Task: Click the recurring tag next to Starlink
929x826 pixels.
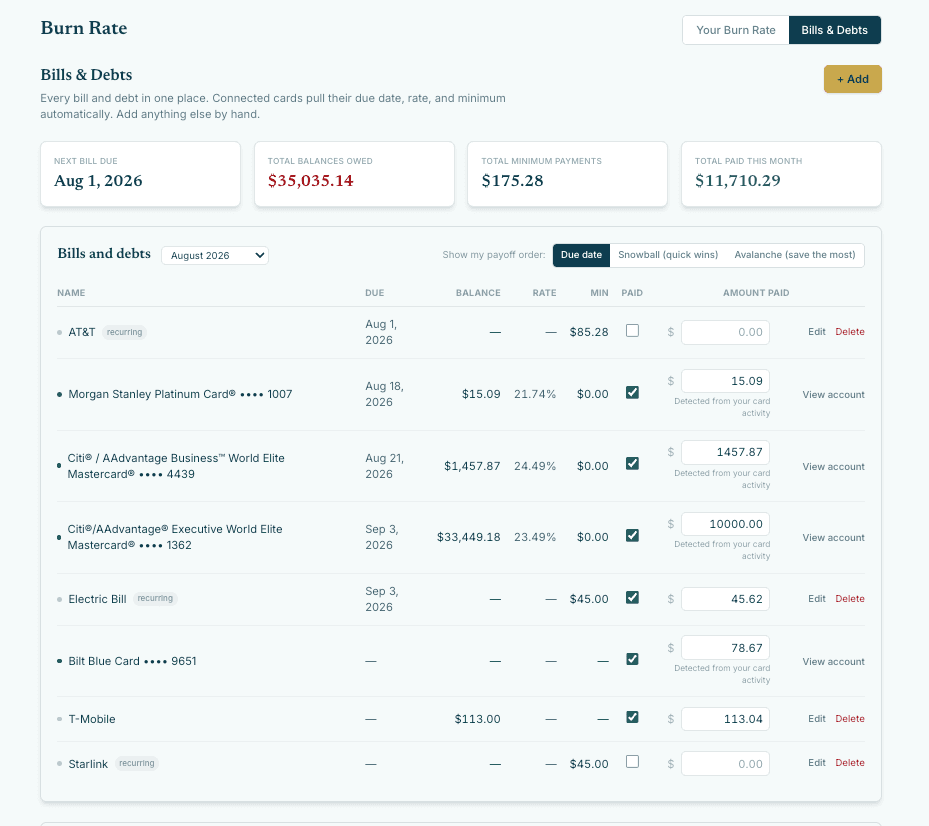Action: [x=137, y=763]
